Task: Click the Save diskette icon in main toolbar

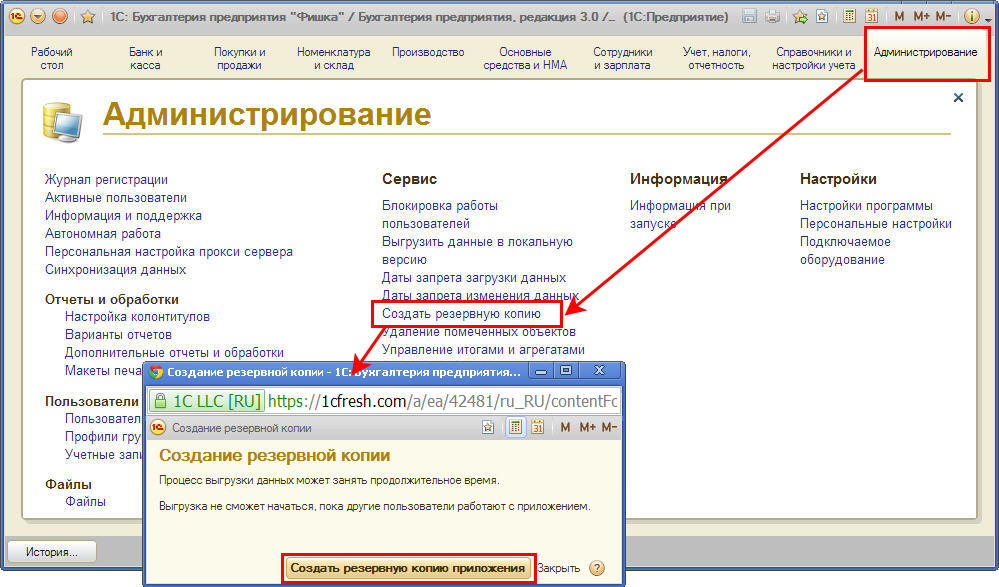Action: click(x=750, y=17)
